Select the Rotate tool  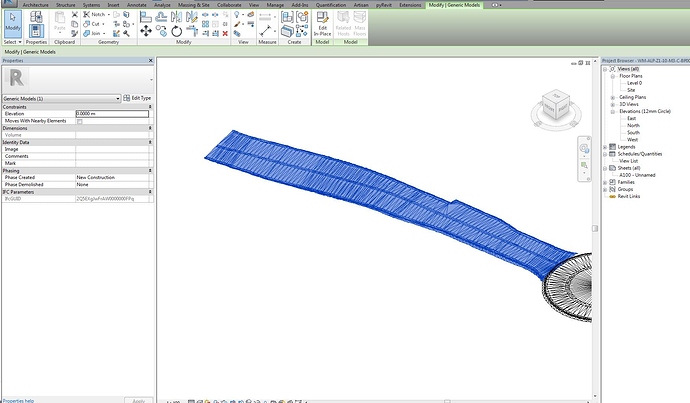point(176,31)
